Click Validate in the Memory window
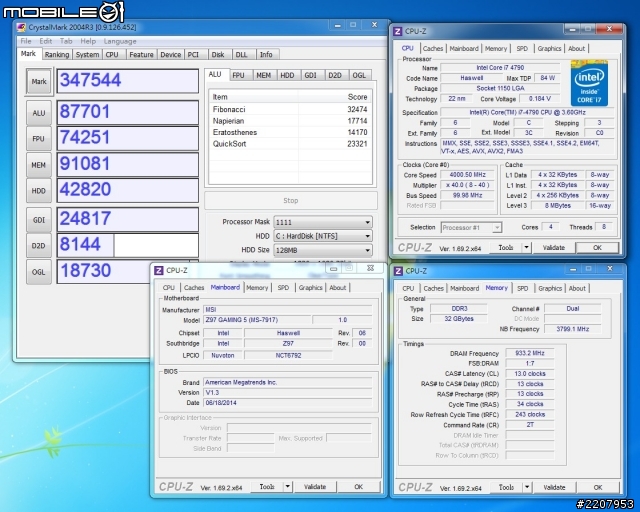The image size is (640, 512). tap(554, 487)
